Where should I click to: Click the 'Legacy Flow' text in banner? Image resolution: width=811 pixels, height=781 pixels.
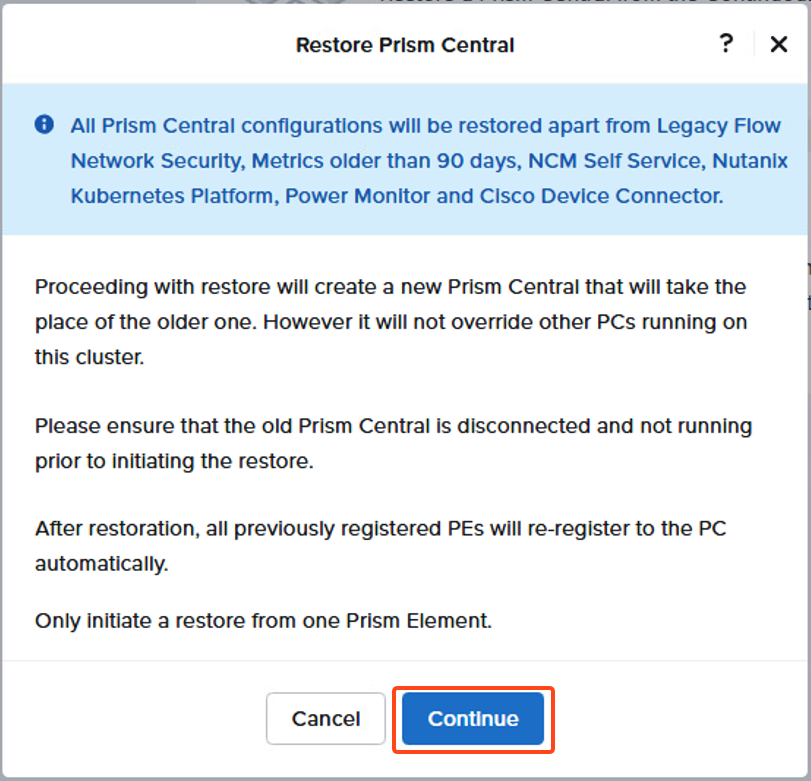[x=718, y=126]
